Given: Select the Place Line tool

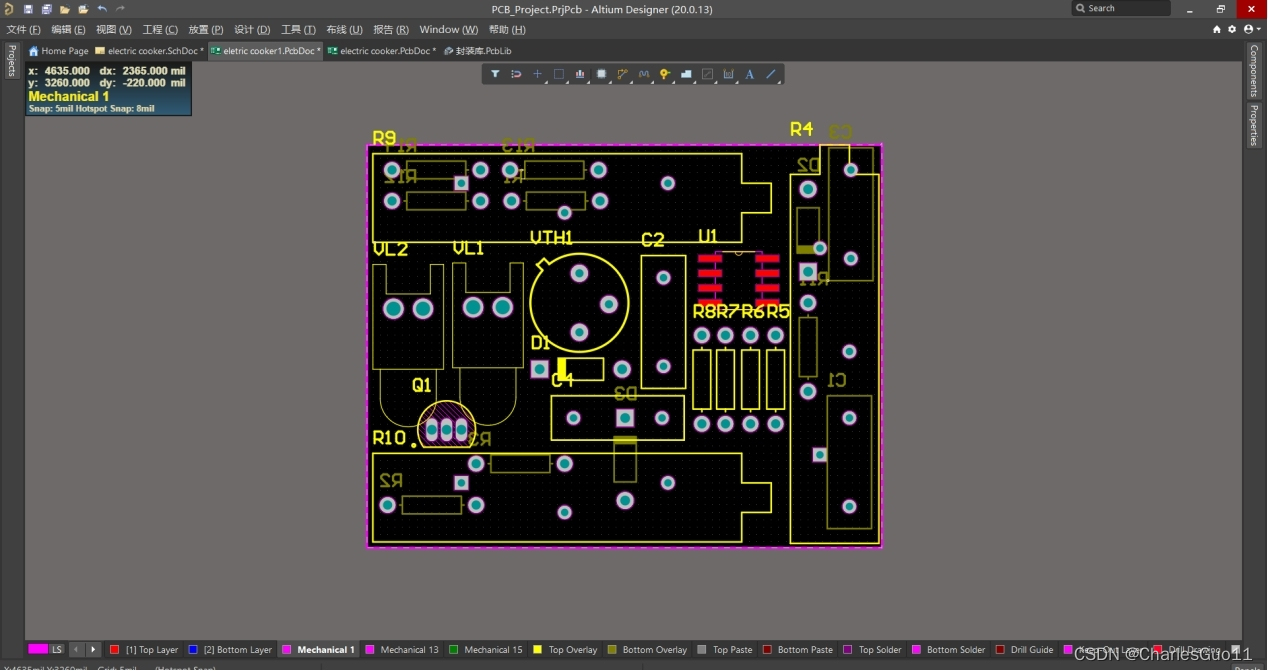Looking at the screenshot, I should [771, 74].
